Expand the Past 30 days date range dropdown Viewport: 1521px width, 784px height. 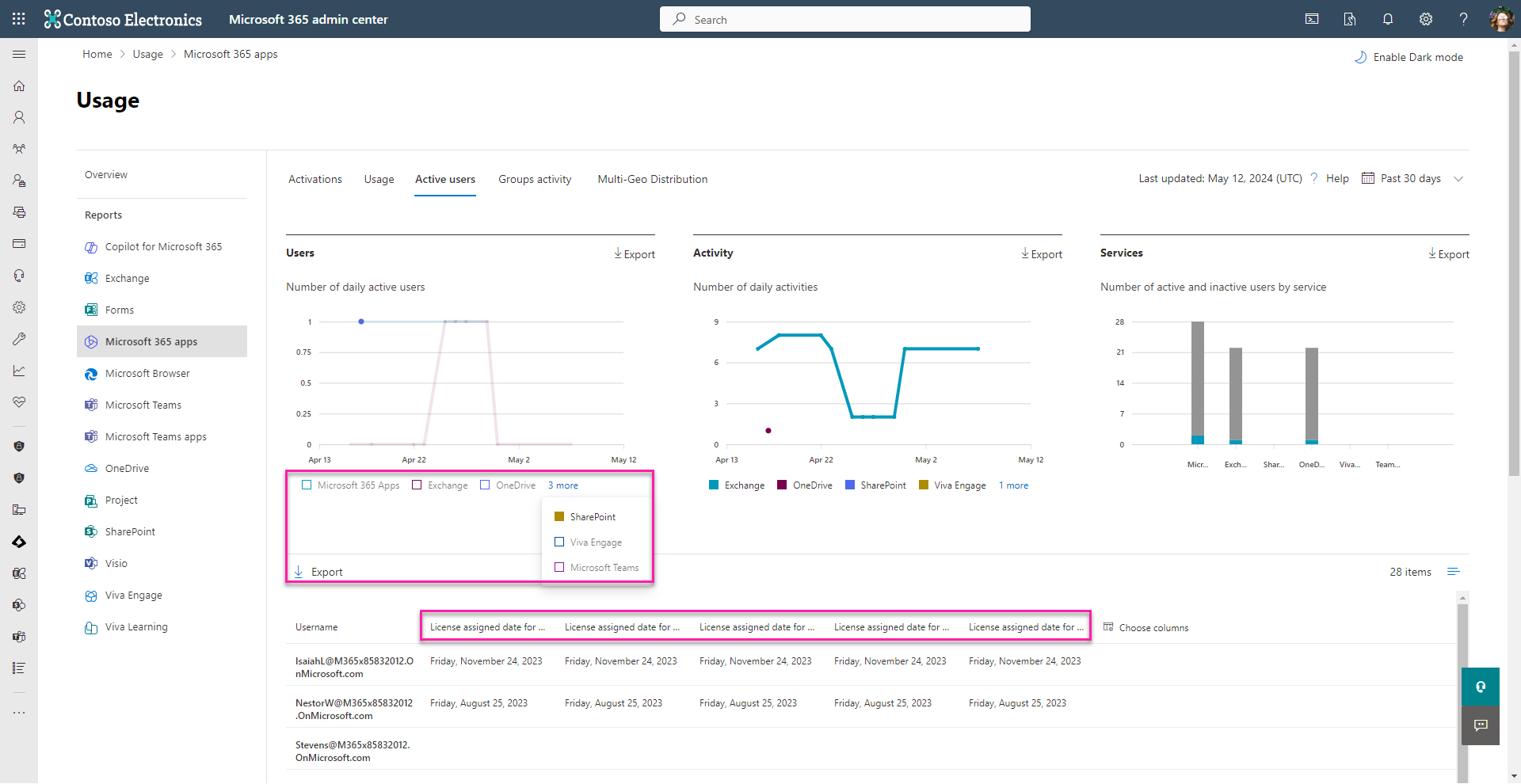tap(1412, 179)
